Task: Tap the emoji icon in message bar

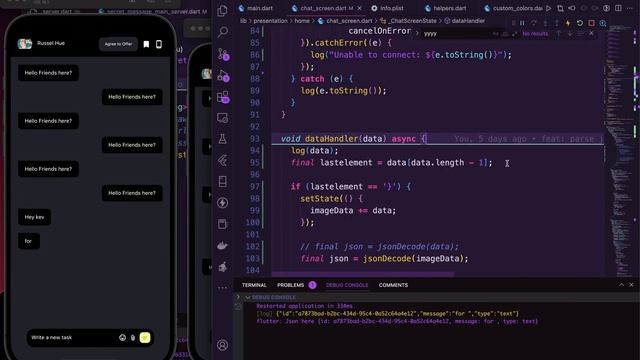Action: (x=122, y=338)
